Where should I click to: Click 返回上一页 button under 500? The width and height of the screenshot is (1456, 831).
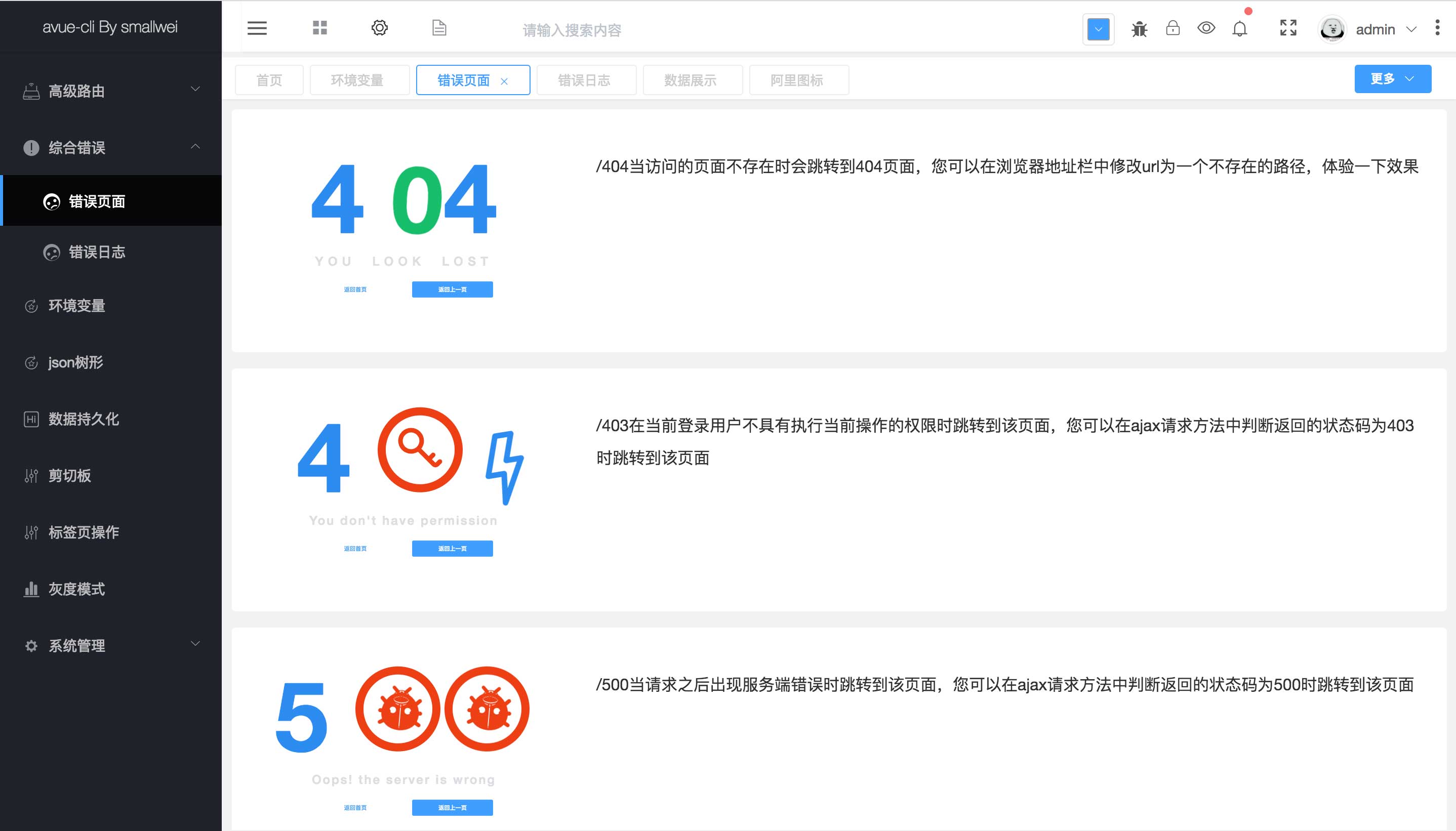(x=452, y=808)
